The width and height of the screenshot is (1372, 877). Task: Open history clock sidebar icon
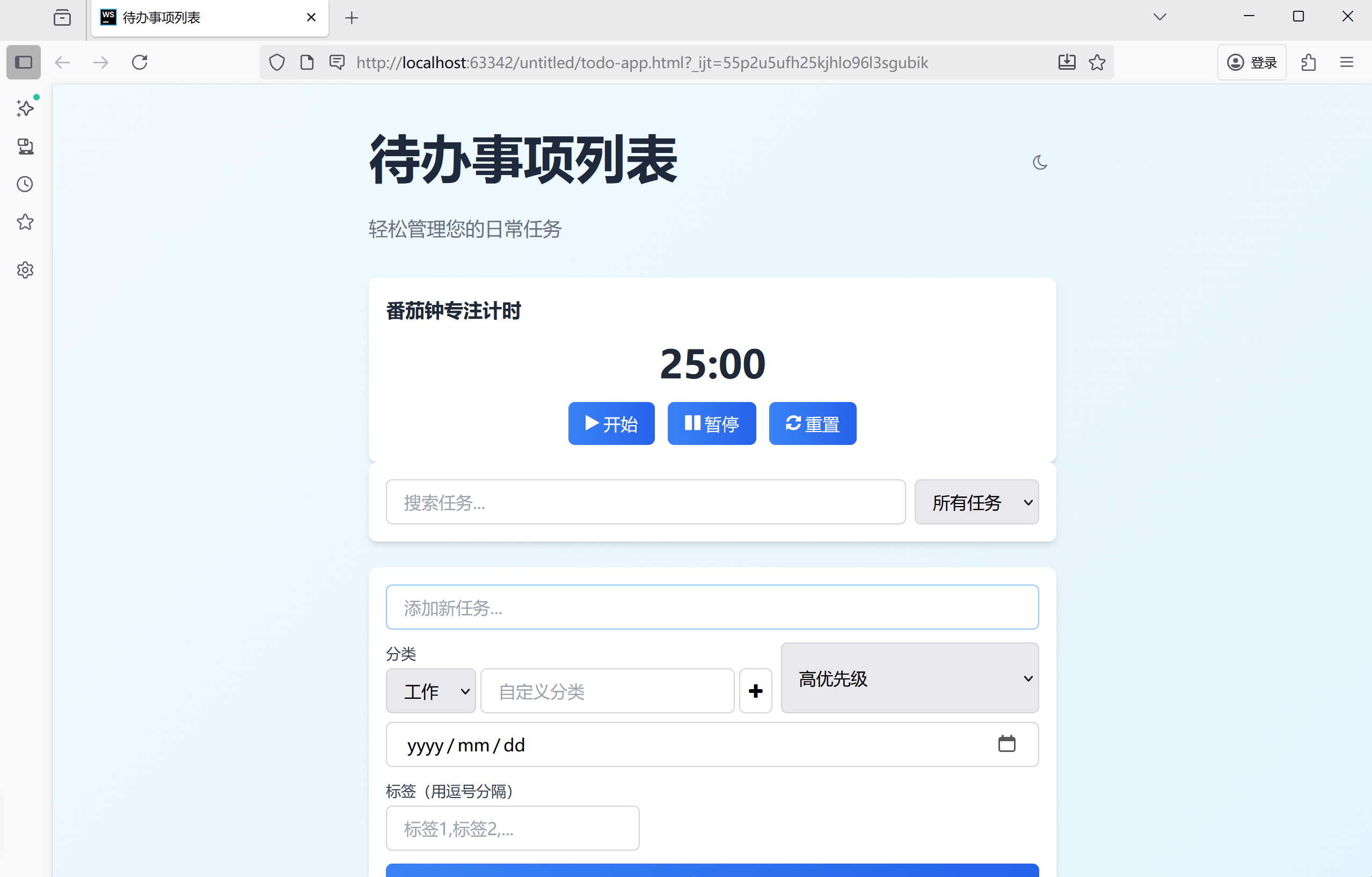25,184
